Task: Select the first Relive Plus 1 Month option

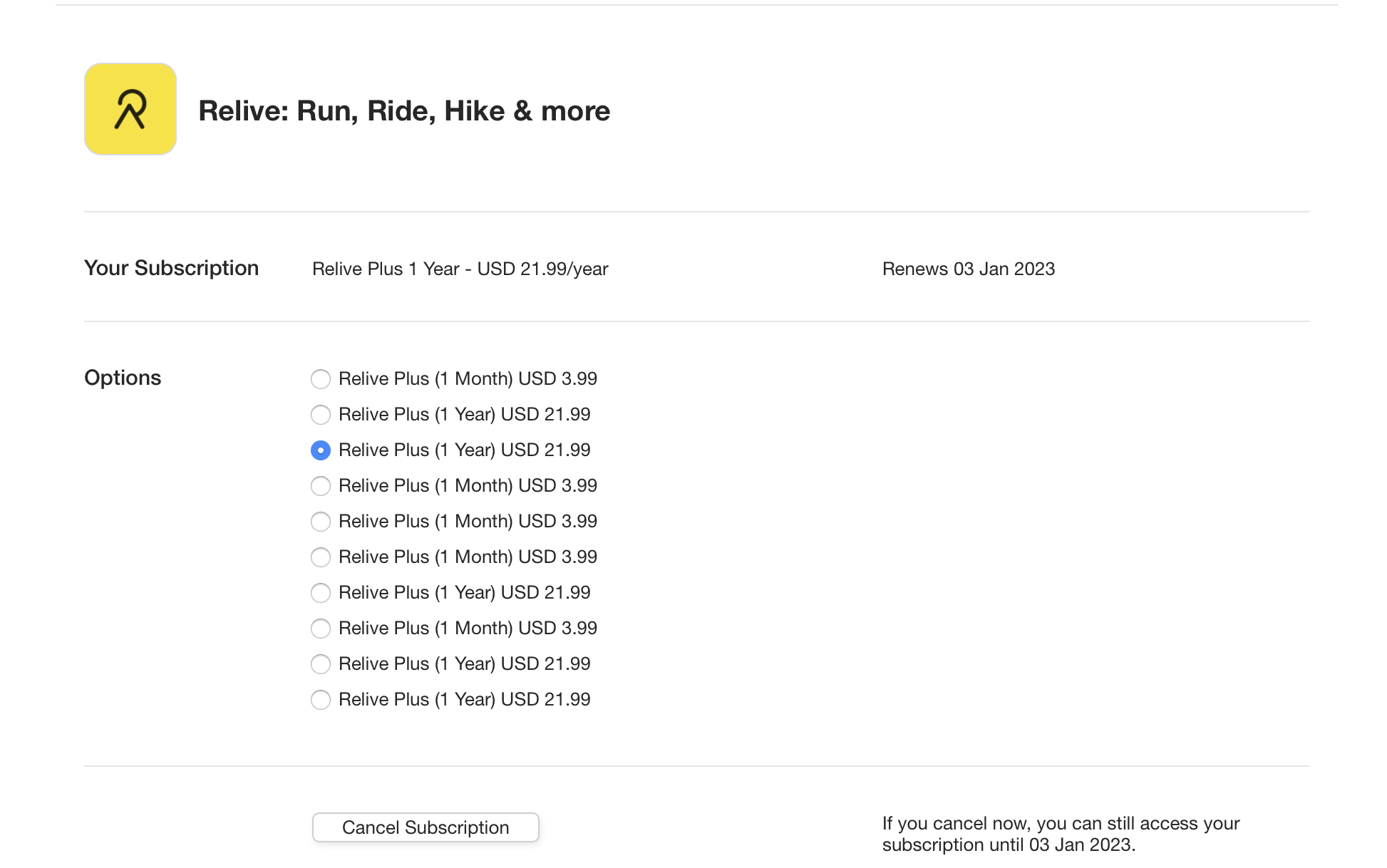Action: point(321,379)
